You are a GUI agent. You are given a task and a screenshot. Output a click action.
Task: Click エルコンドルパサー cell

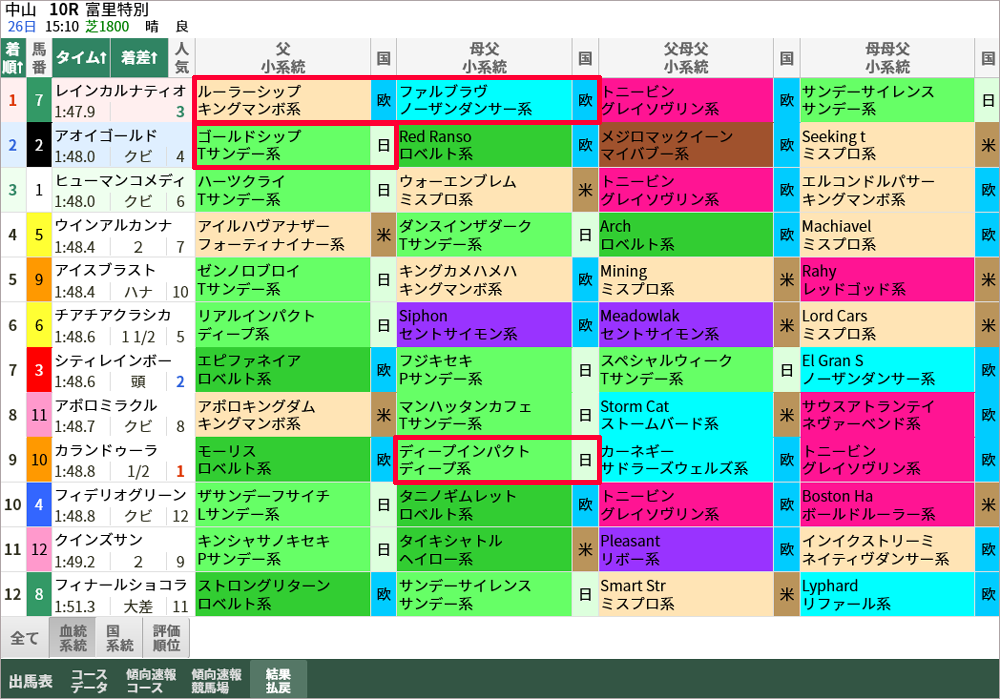(887, 190)
